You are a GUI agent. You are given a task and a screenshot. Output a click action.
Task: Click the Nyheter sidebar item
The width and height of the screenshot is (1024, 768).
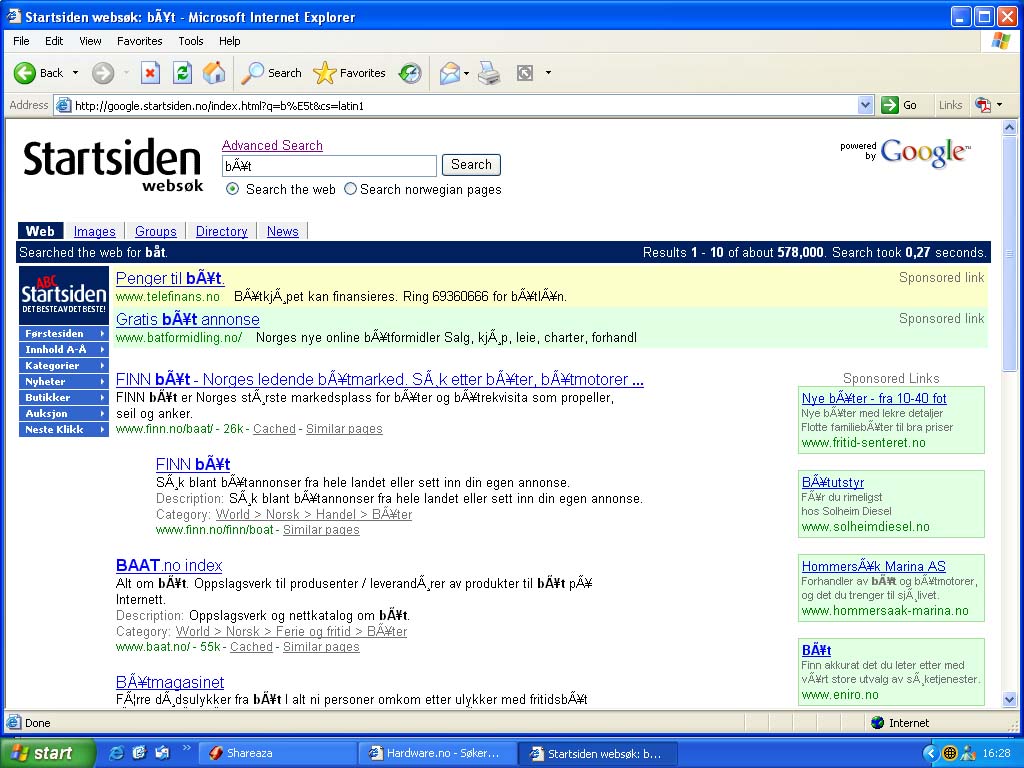(x=63, y=381)
